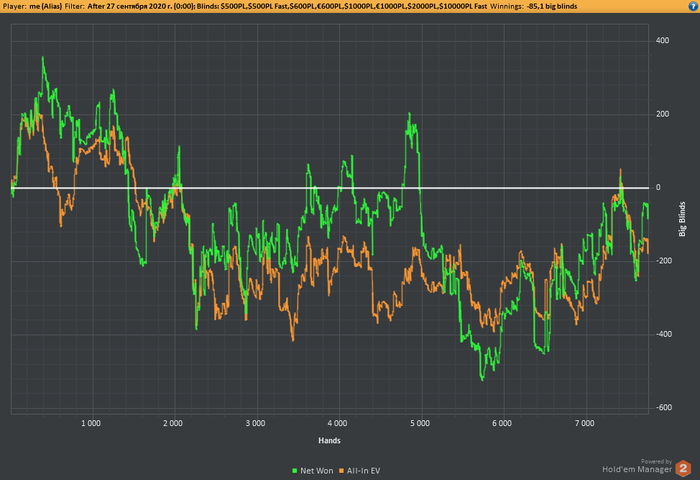Image resolution: width=700 pixels, height=480 pixels.
Task: Click the 5 000 hands axis label
Action: [420, 423]
